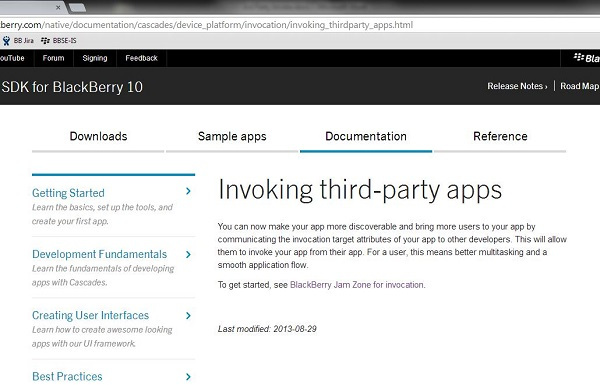This screenshot has width=600, height=385.
Task: Click the BlackBerry logo icon
Action: tap(578, 57)
